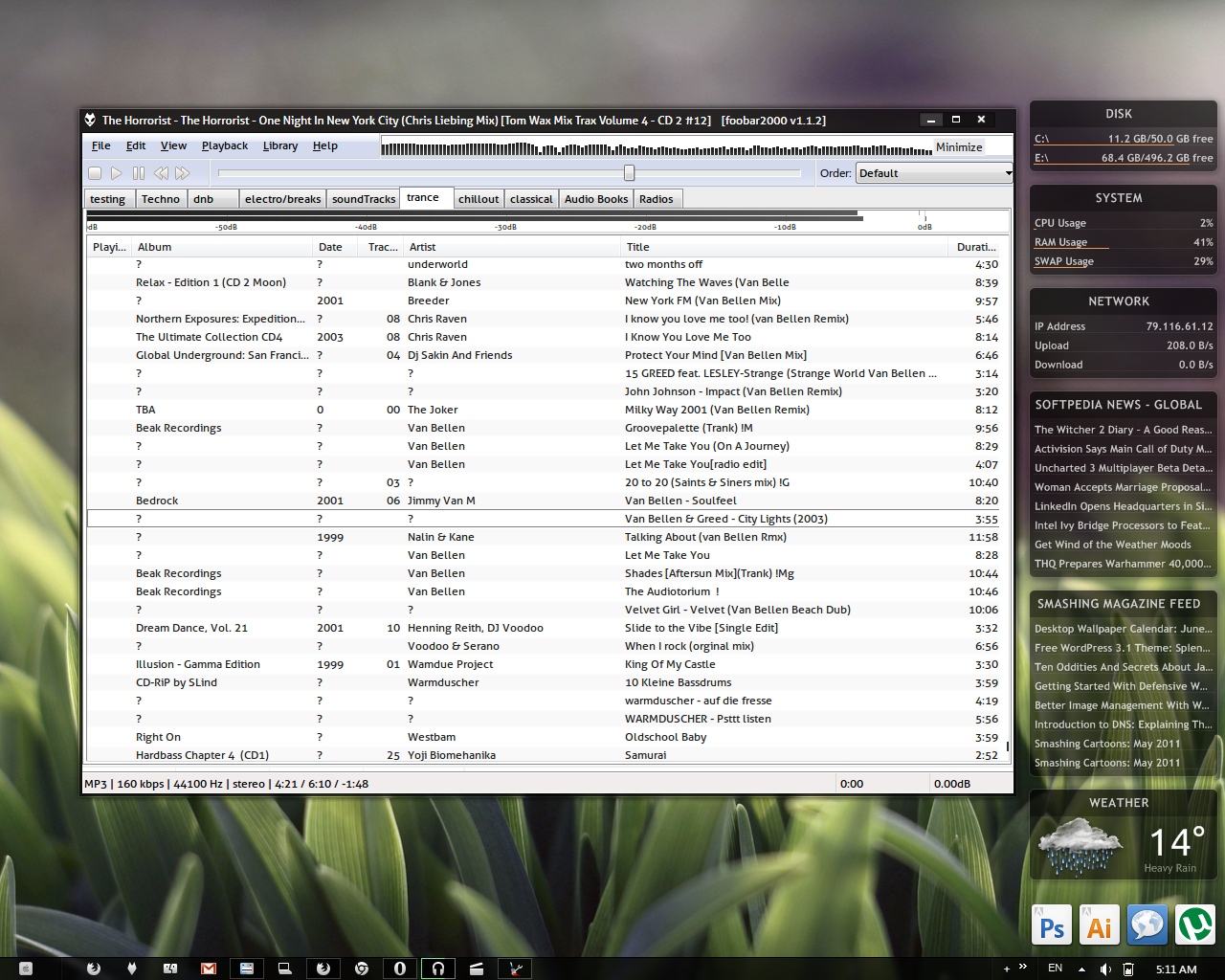Screen dimensions: 1225x980
Task: Launch uTorrent from the dock
Action: click(x=1194, y=924)
